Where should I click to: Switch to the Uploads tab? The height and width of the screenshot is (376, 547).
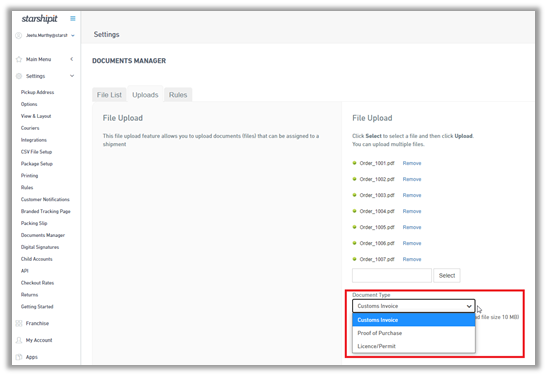click(x=145, y=95)
